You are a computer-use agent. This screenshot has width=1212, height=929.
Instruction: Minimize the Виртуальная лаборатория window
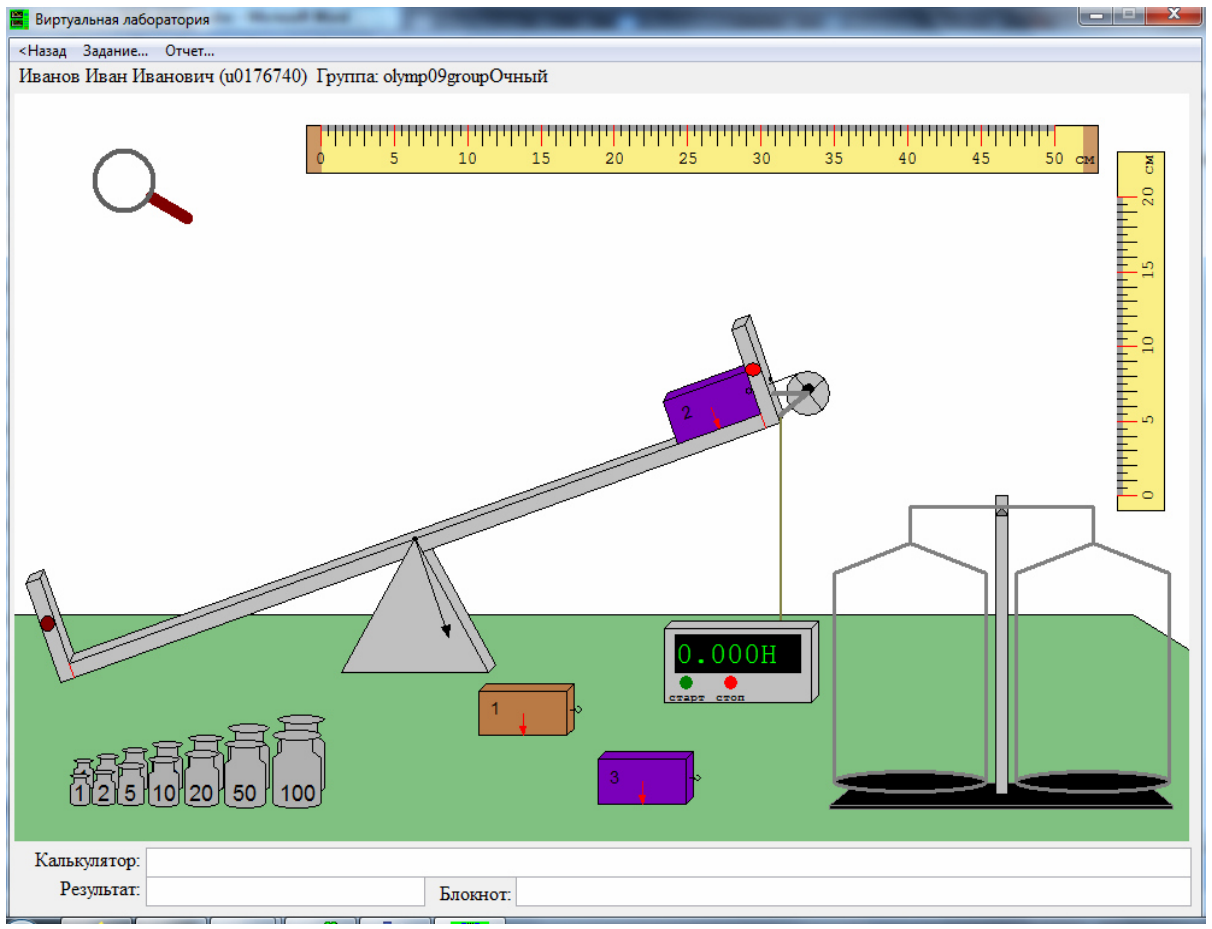tap(1098, 15)
